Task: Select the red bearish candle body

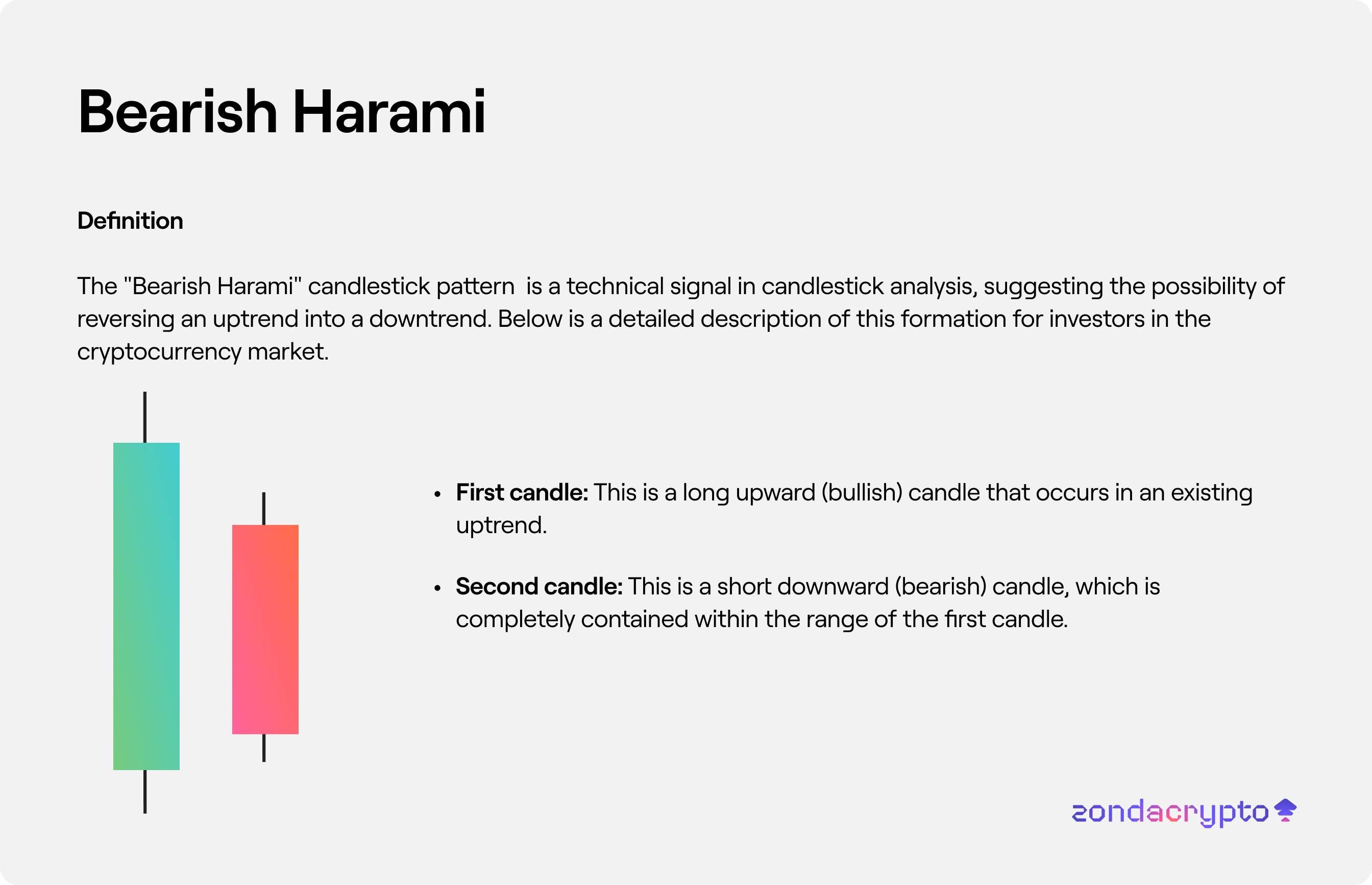Action: [265, 629]
